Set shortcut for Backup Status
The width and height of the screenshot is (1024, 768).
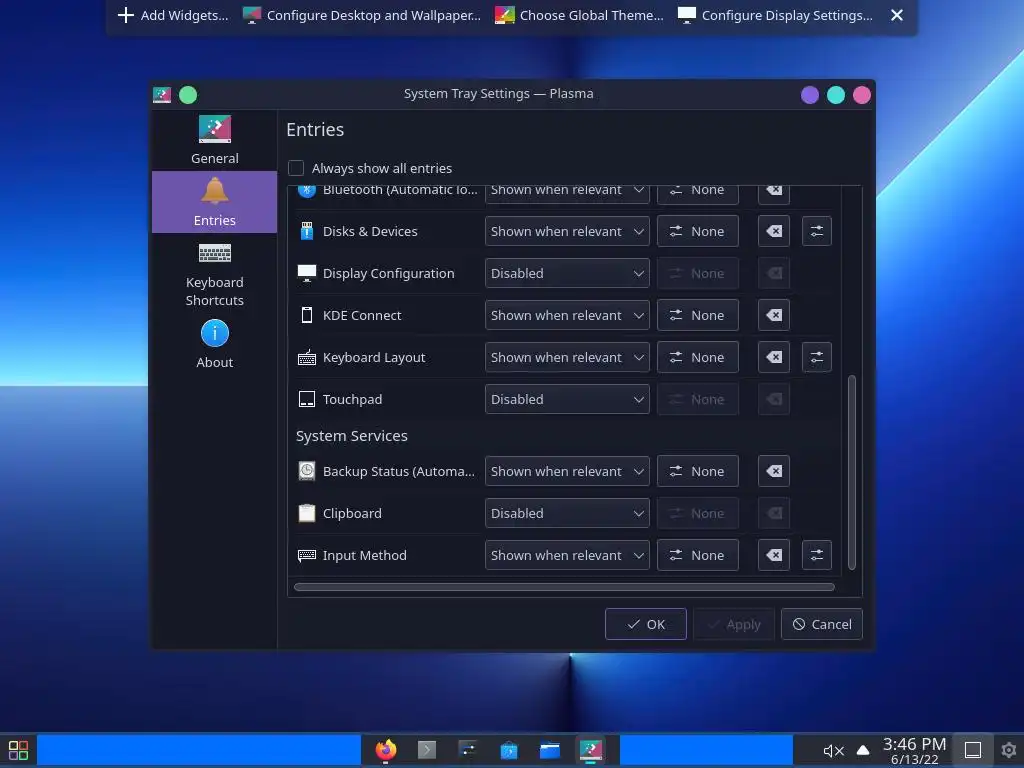point(697,471)
